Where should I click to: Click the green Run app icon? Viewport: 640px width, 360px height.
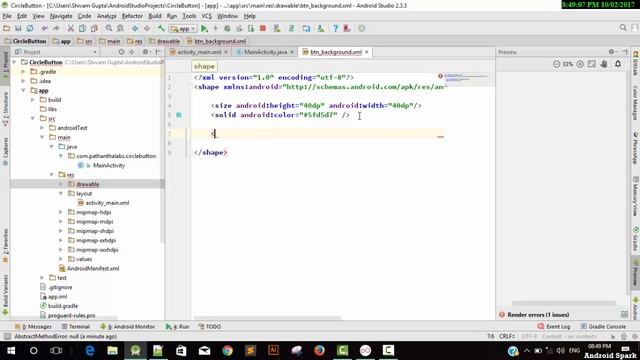[204, 29]
